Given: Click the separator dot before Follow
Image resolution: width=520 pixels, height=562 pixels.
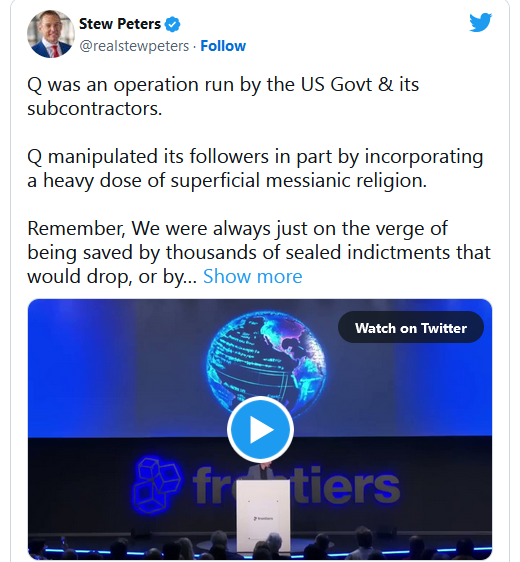Looking at the screenshot, I should 194,47.
